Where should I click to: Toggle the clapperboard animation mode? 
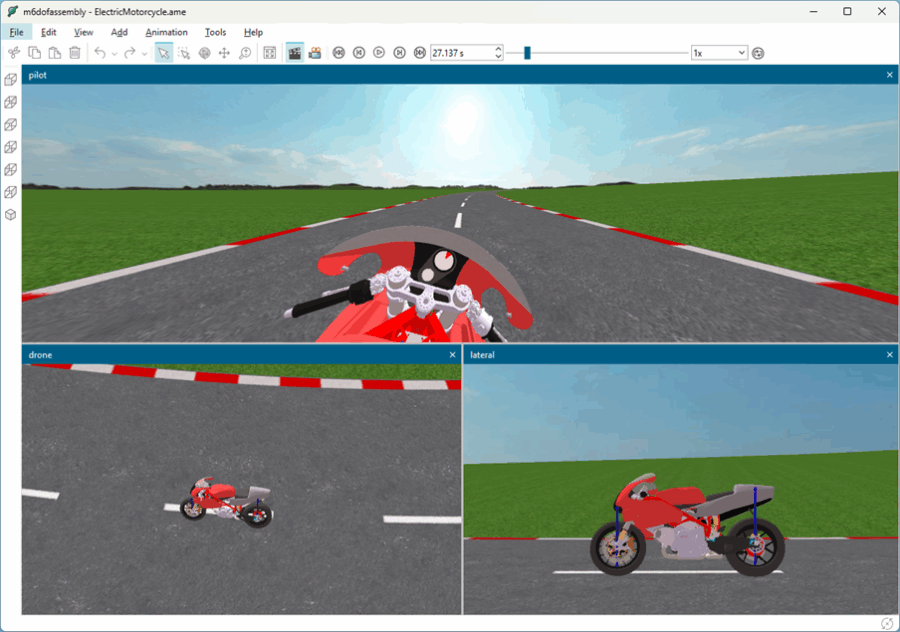[295, 53]
